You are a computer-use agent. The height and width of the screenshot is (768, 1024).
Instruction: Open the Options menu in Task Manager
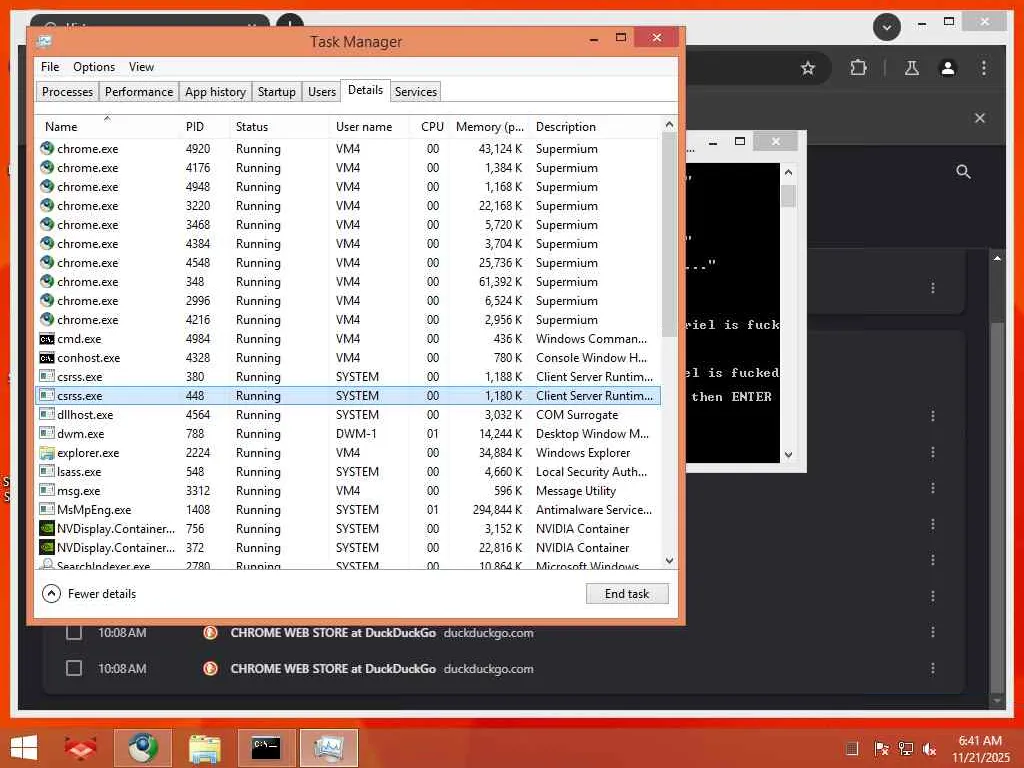click(x=94, y=67)
